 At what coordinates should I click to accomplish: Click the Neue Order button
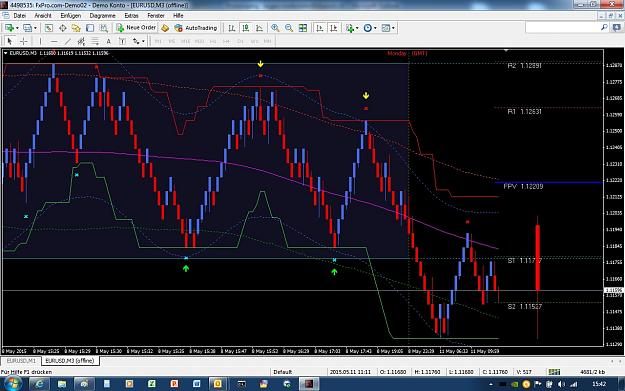tap(136, 28)
